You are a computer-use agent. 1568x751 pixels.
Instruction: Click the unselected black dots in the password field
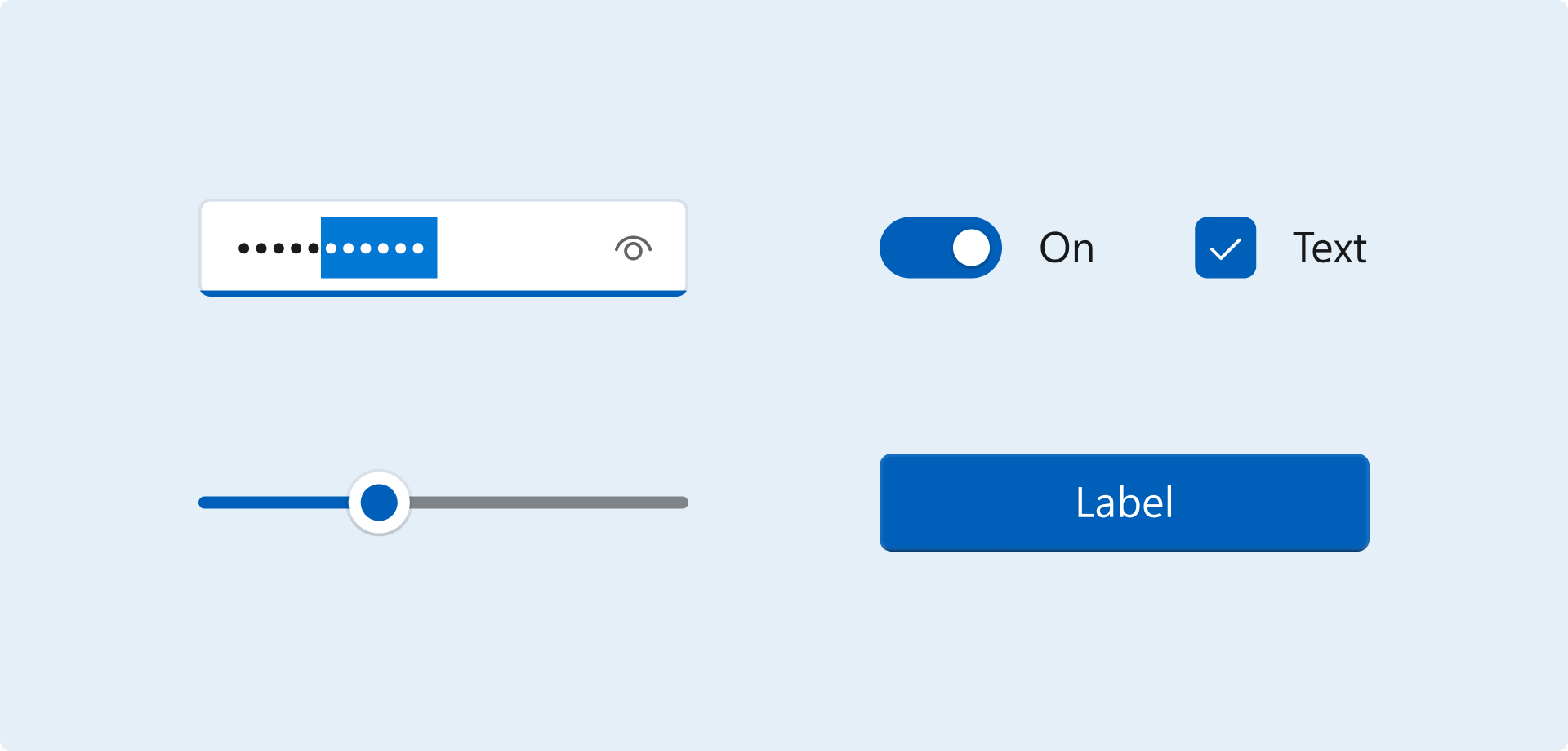coord(278,248)
